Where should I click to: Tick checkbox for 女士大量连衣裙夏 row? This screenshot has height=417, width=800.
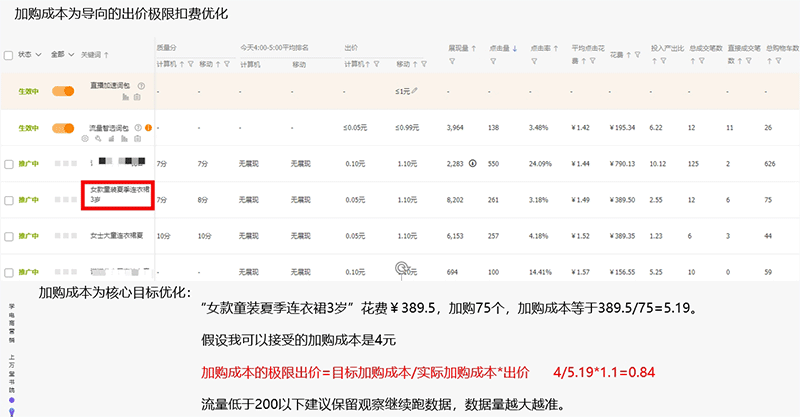pyautogui.click(x=9, y=236)
